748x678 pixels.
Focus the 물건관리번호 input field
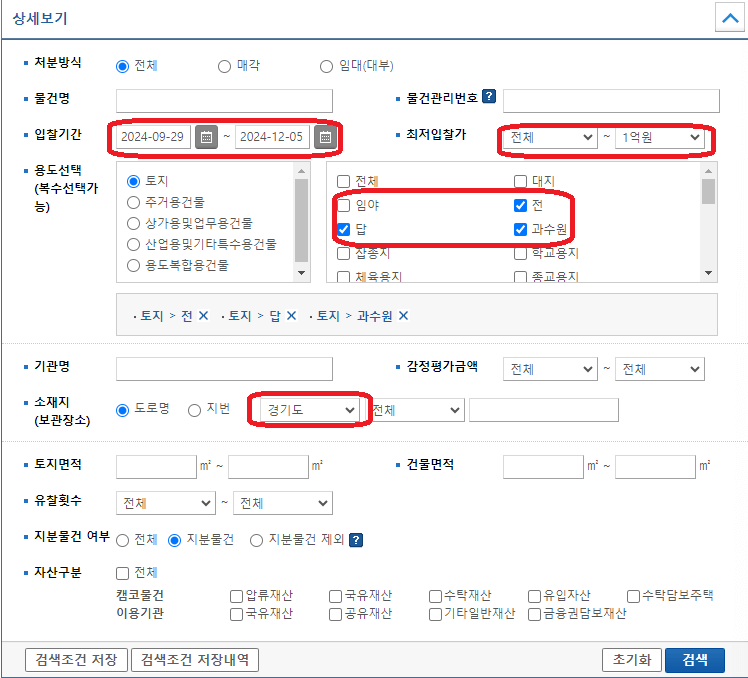(x=611, y=101)
